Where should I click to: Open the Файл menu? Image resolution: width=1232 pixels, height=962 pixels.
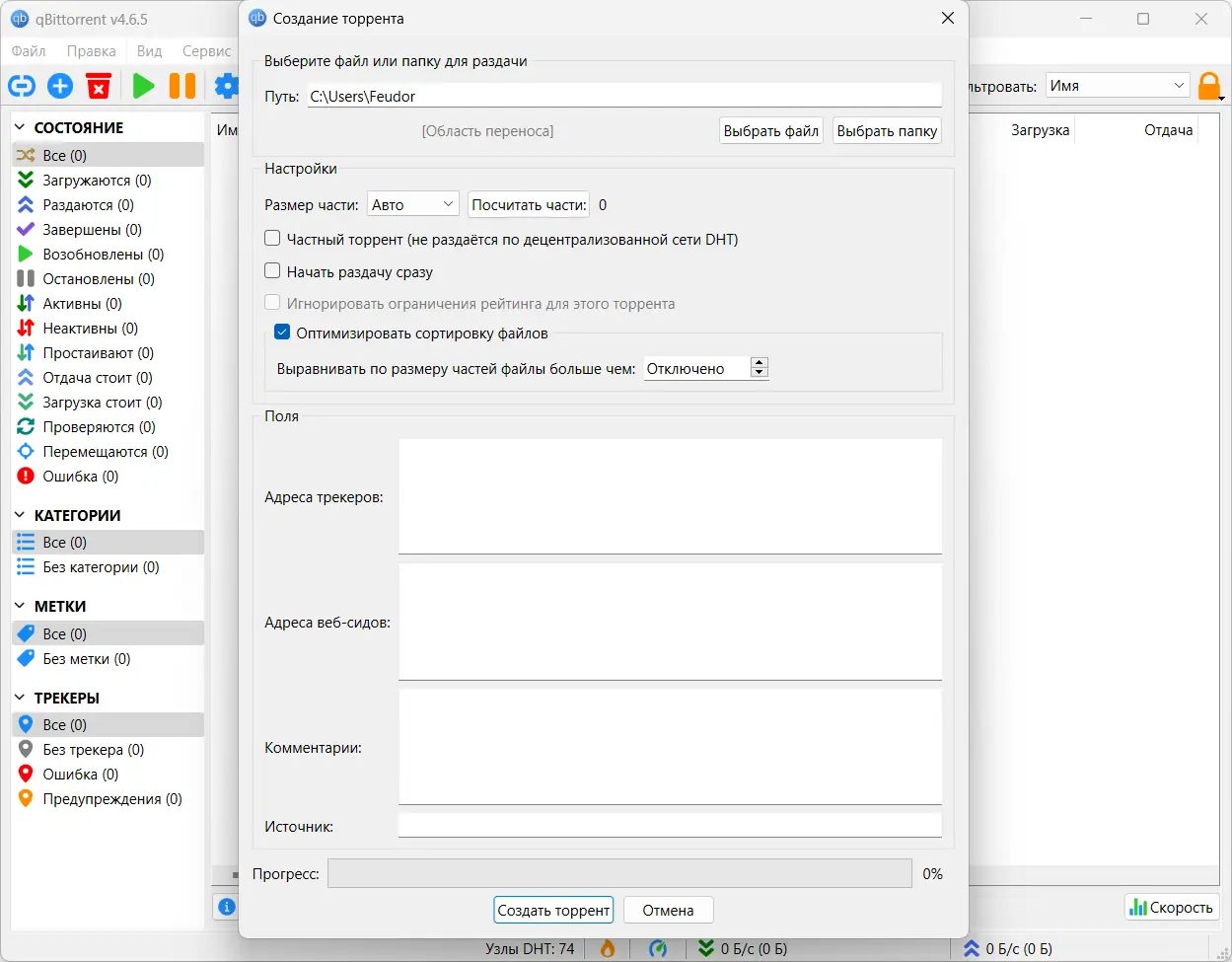(29, 51)
